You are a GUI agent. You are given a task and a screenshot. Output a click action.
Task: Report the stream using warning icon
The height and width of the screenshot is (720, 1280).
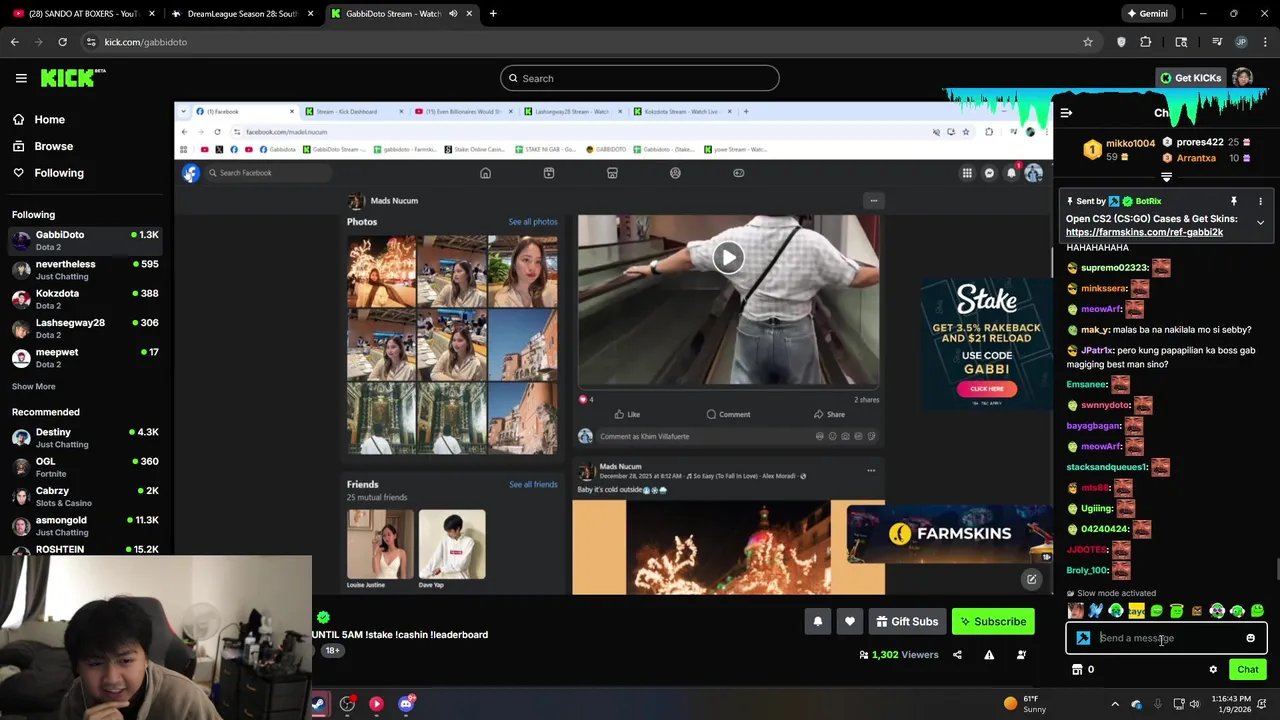[989, 655]
